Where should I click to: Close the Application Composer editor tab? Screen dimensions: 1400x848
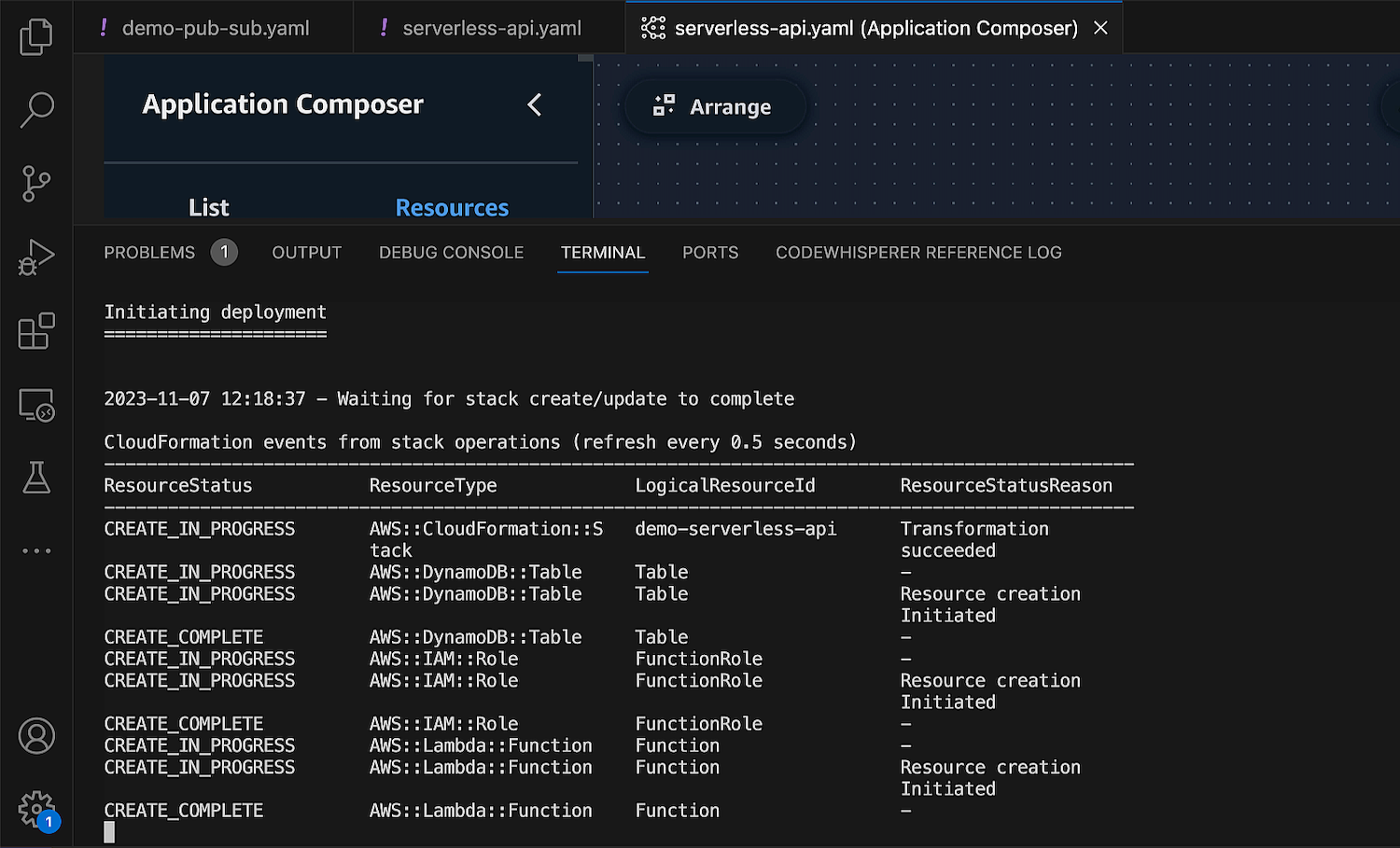pyautogui.click(x=1100, y=28)
